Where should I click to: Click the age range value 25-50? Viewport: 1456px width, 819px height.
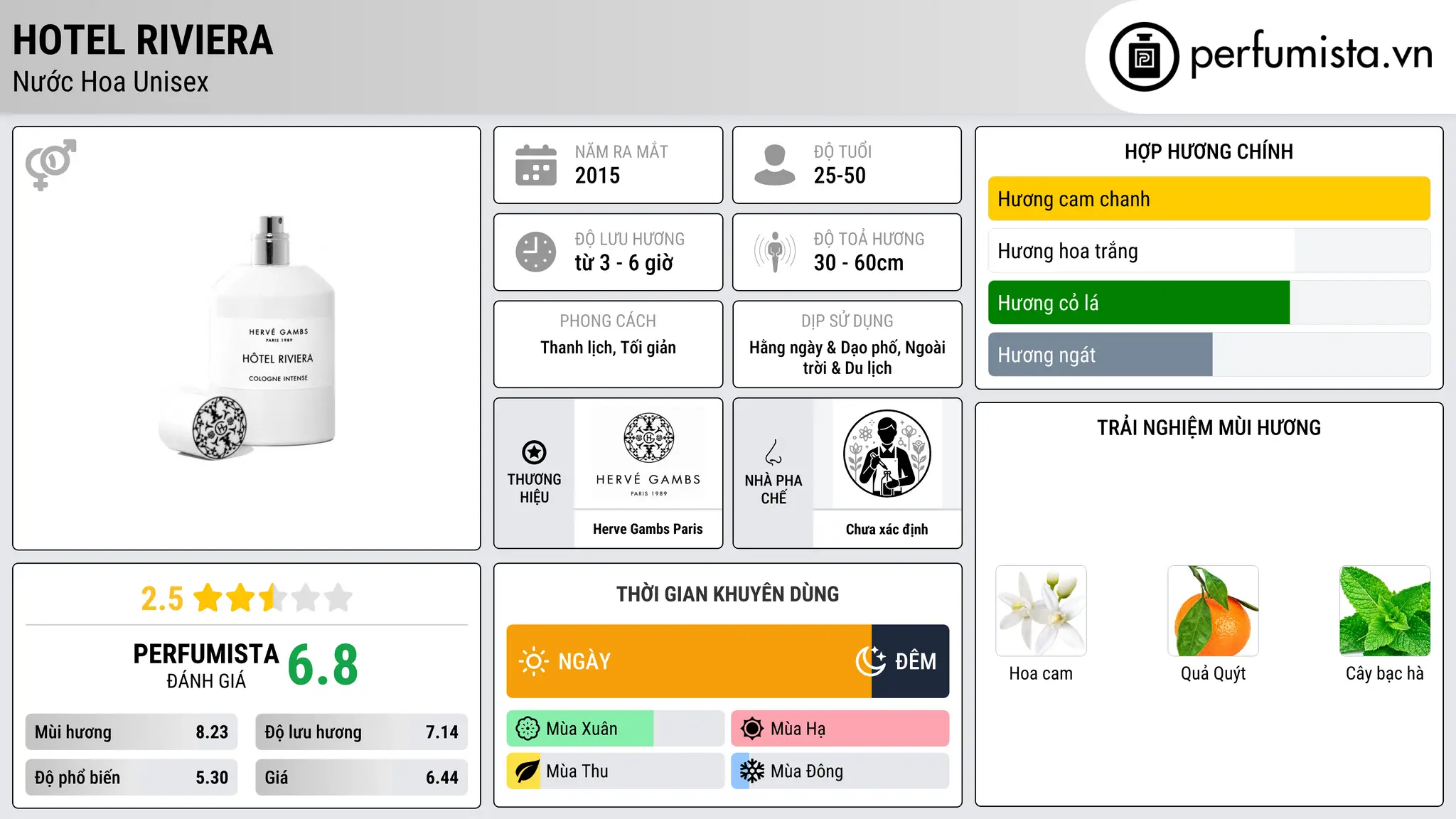click(840, 176)
